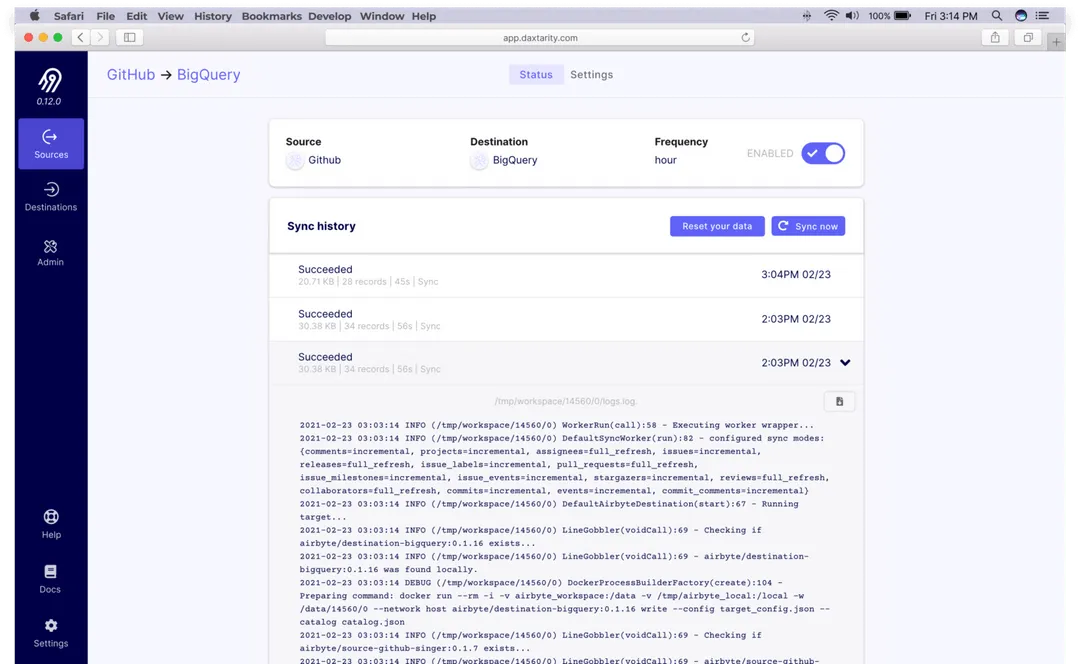Click GitHub breadcrumb link
Viewport: 1080px width, 664px height.
[x=131, y=74]
